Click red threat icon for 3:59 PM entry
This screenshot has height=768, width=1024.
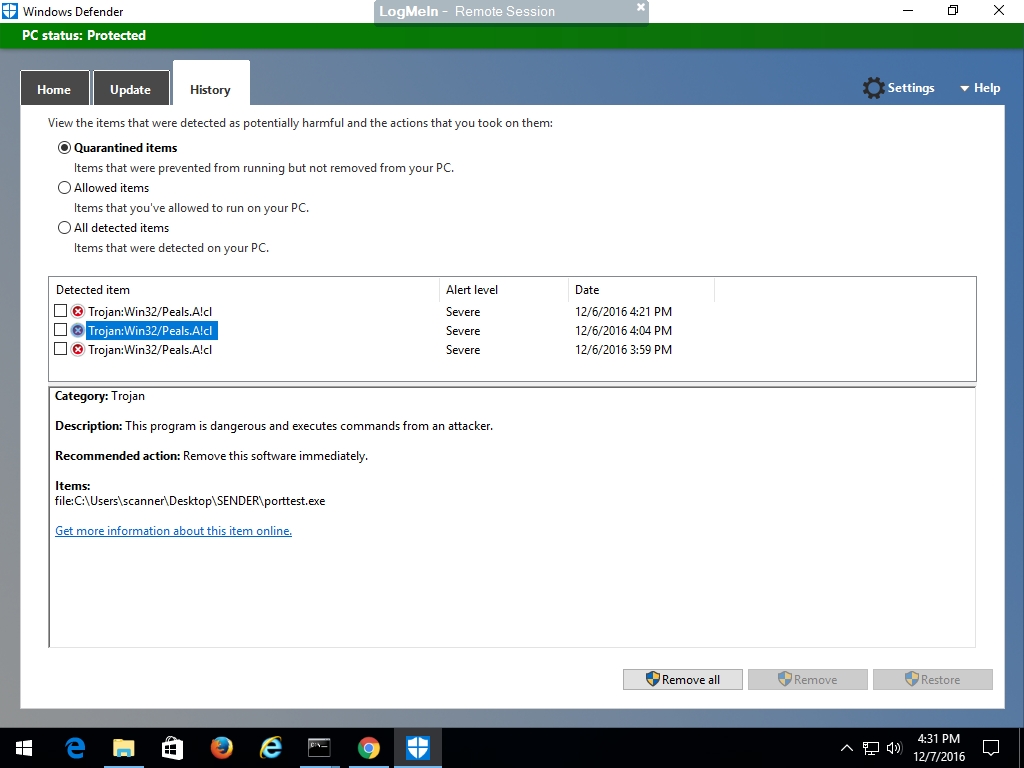pyautogui.click(x=78, y=349)
